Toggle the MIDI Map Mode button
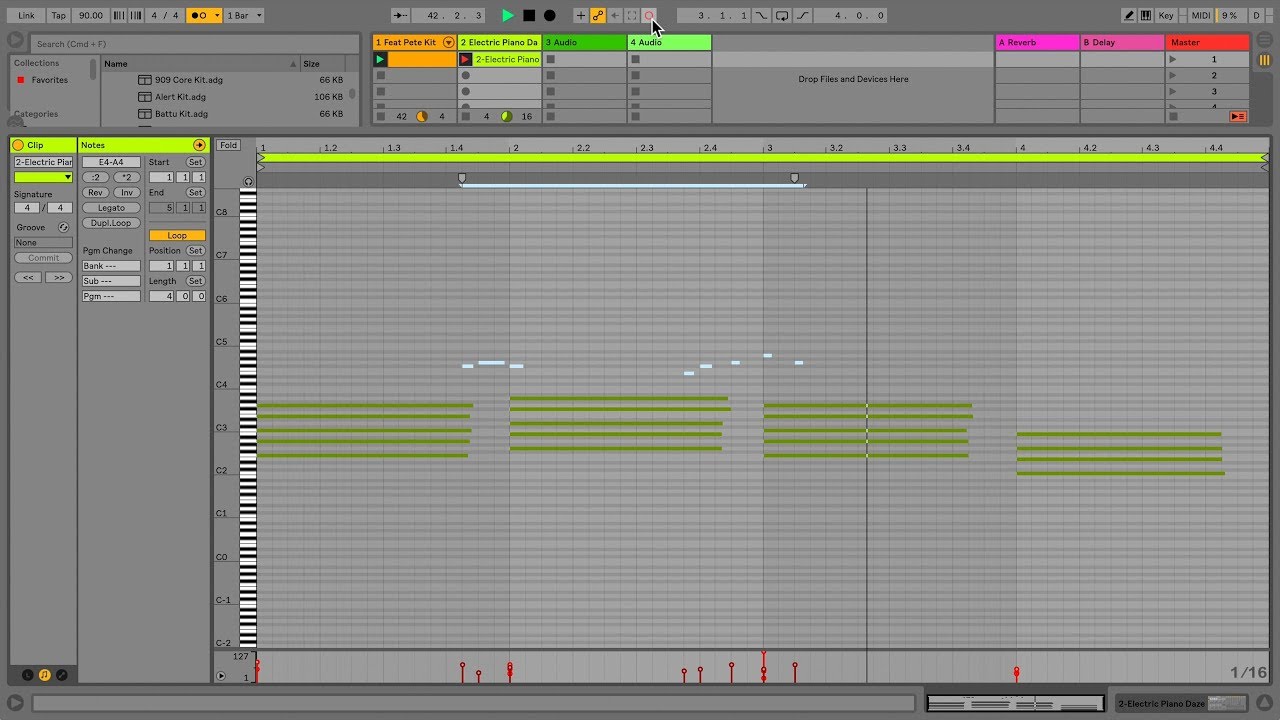Screen dimensions: 1280x720 pos(1201,16)
